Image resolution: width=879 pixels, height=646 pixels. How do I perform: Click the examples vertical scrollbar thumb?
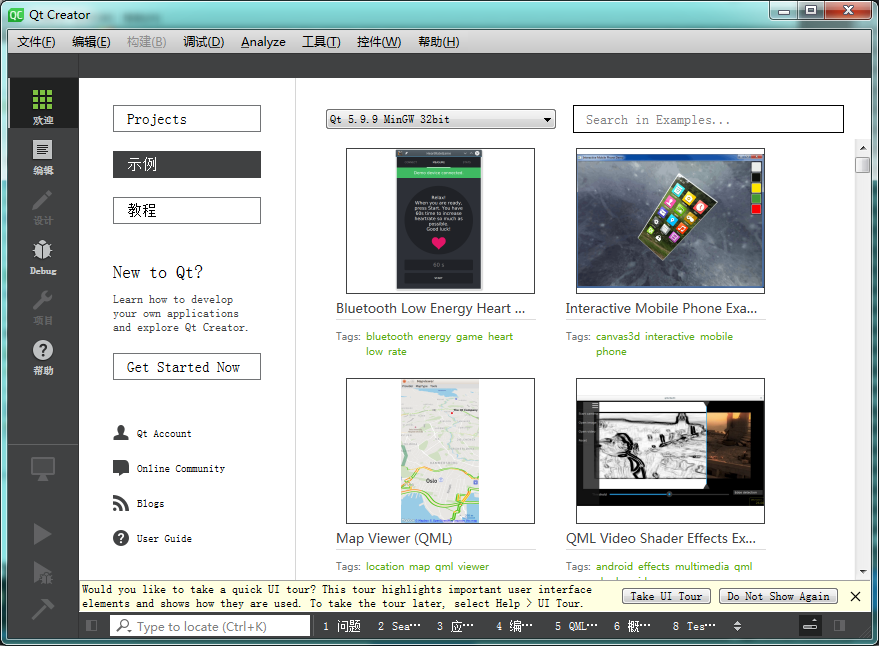pos(863,165)
